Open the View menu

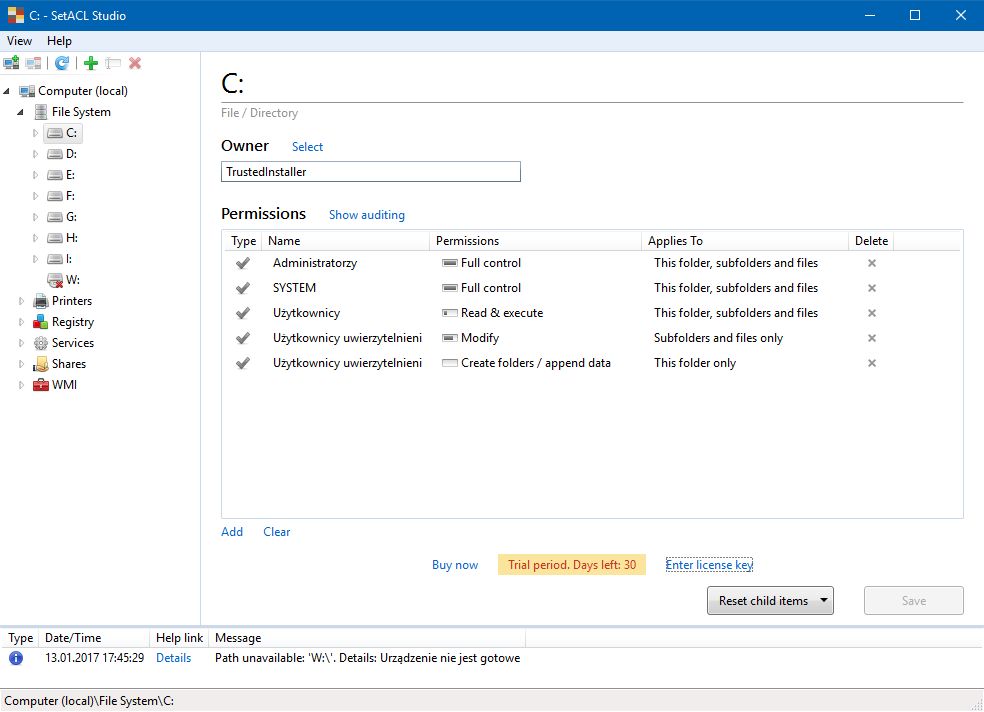19,41
